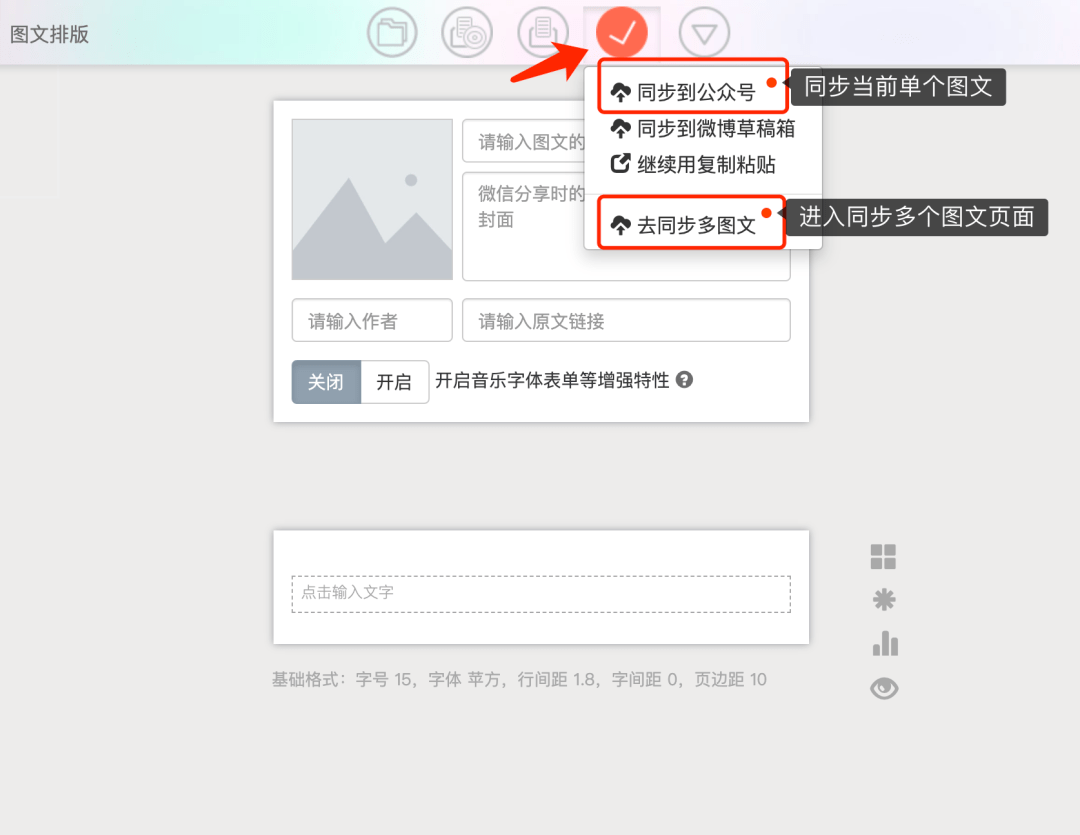Image resolution: width=1080 pixels, height=835 pixels.
Task: Click the 微信分享时的封面 summary textarea
Action: coord(626,227)
